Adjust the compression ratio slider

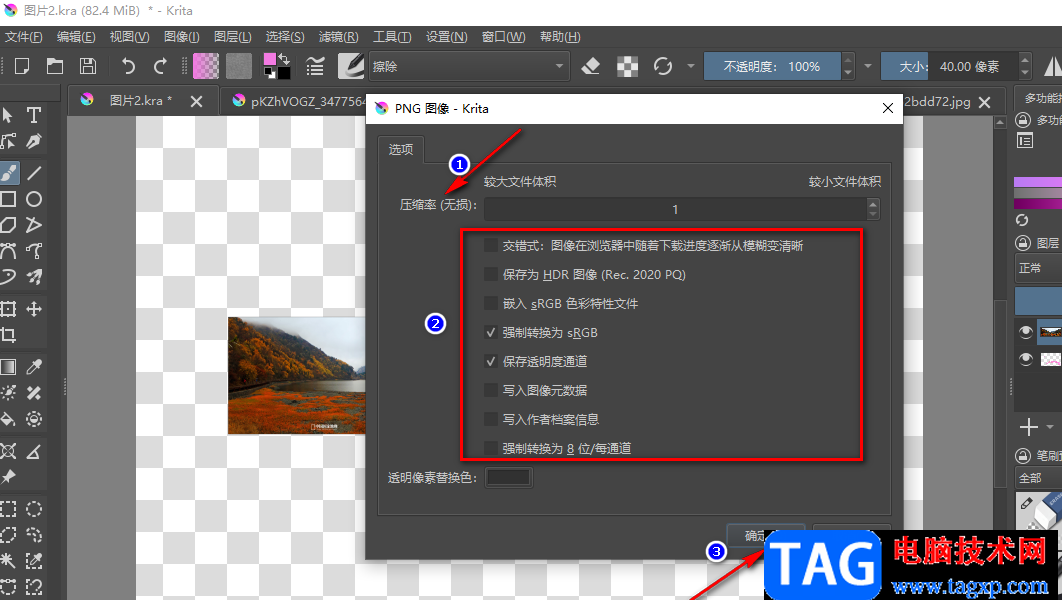pos(675,209)
